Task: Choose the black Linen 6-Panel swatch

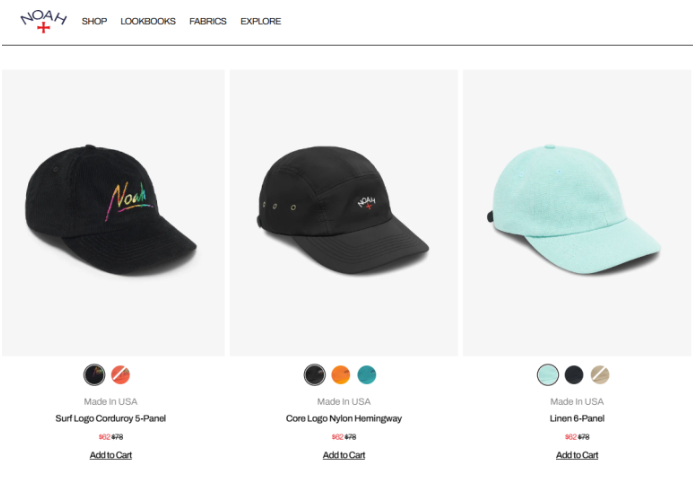Action: click(574, 375)
